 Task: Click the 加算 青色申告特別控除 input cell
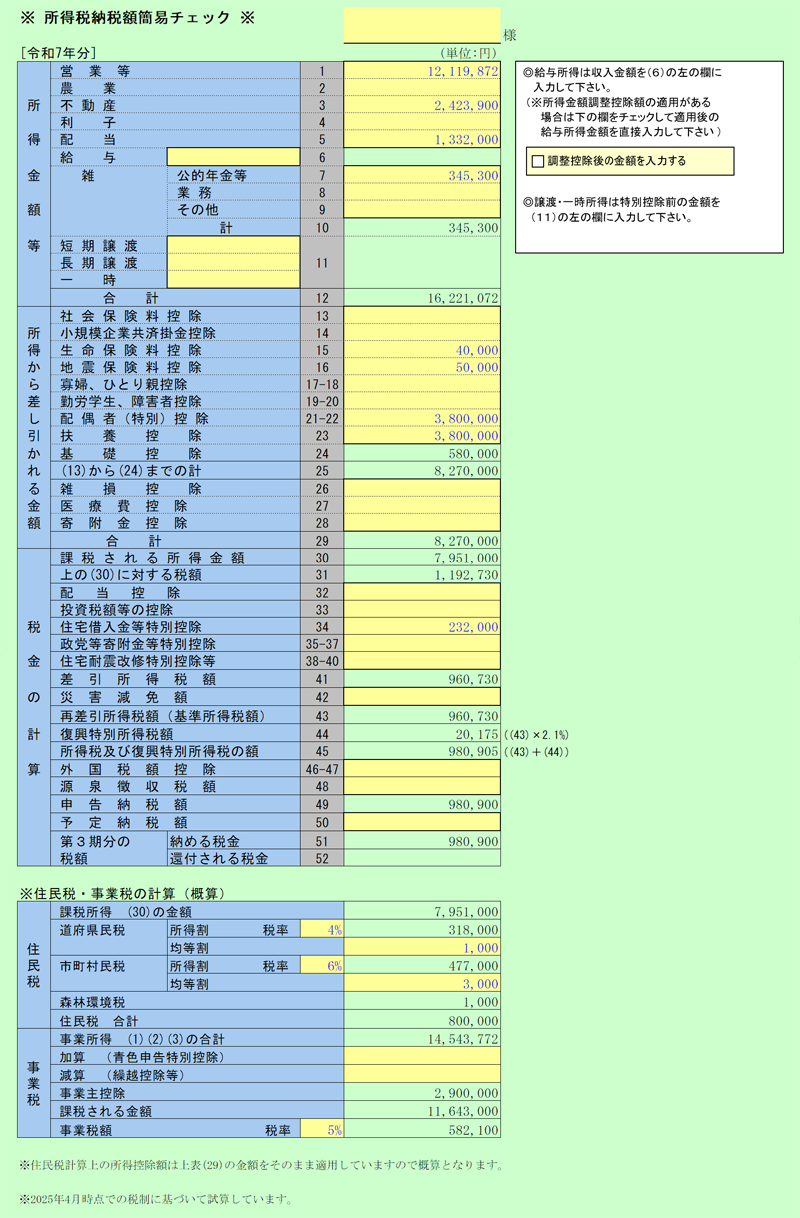pyautogui.click(x=422, y=1056)
